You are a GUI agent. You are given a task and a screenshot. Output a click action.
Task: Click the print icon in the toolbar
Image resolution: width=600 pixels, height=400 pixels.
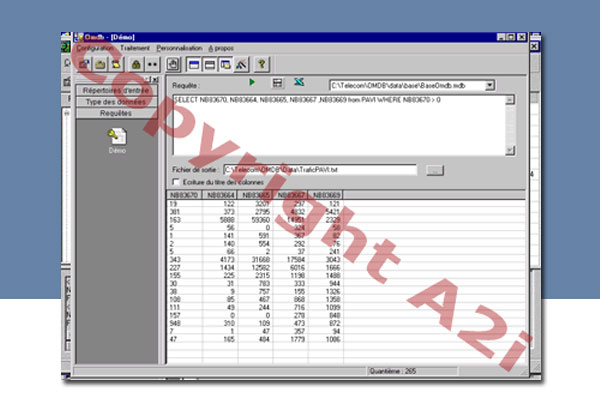coord(173,63)
